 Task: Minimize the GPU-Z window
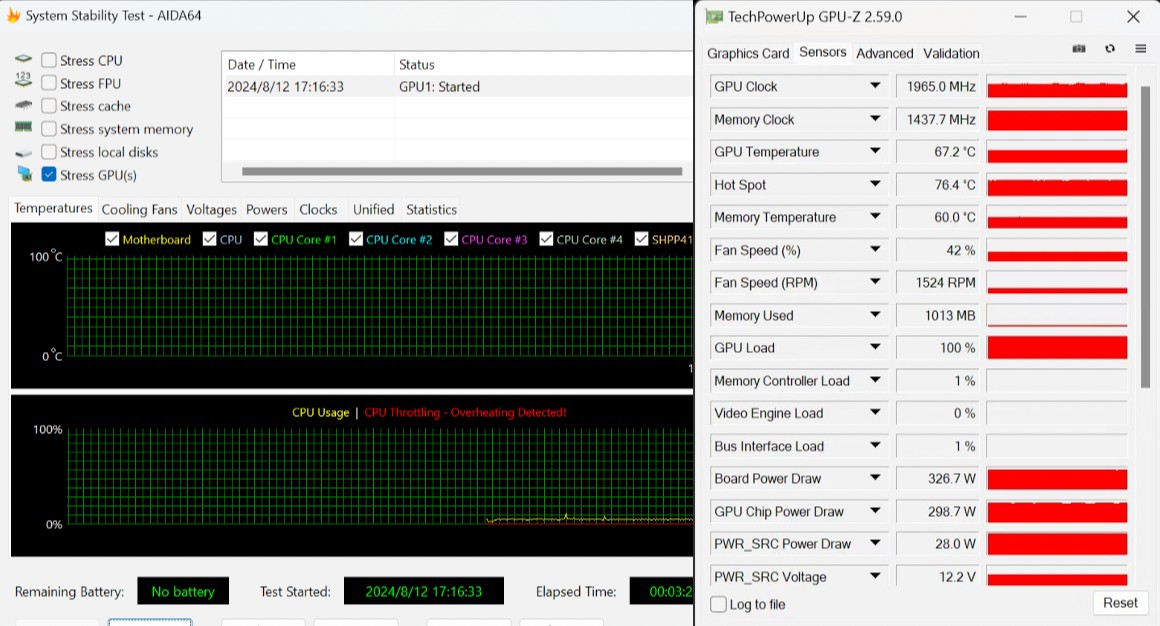coord(1020,16)
